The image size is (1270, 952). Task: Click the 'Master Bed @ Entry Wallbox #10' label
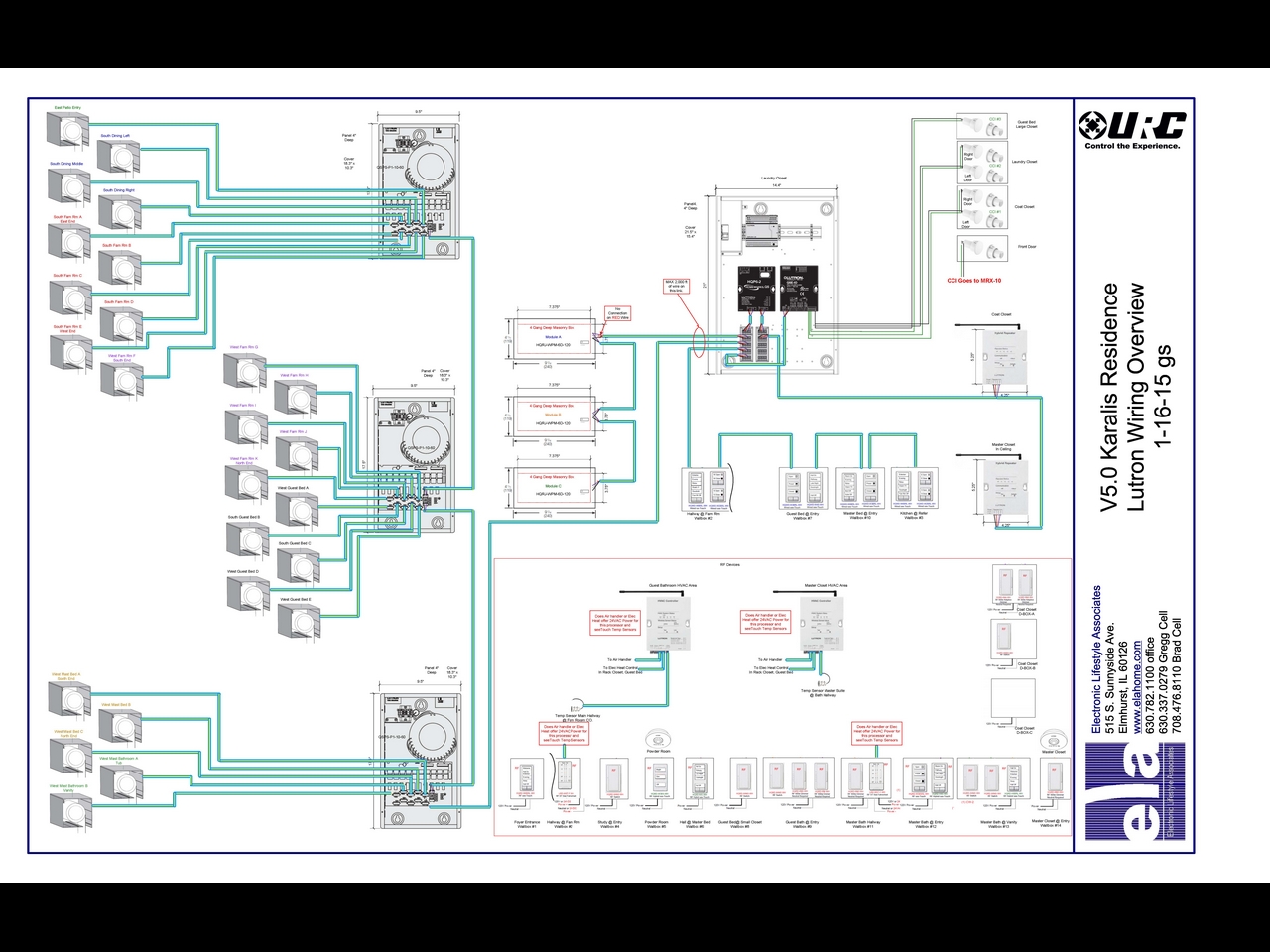860,516
